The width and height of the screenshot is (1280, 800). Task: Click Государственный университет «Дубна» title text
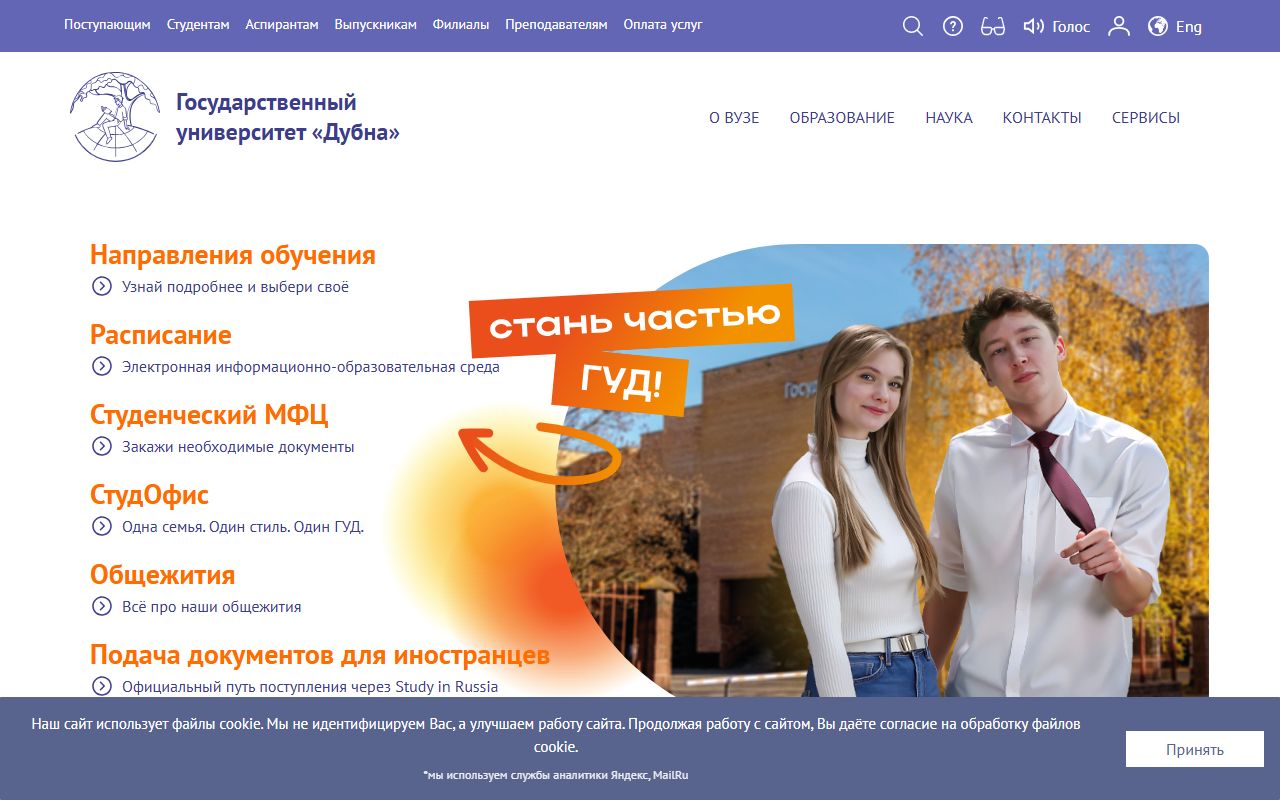tap(288, 117)
